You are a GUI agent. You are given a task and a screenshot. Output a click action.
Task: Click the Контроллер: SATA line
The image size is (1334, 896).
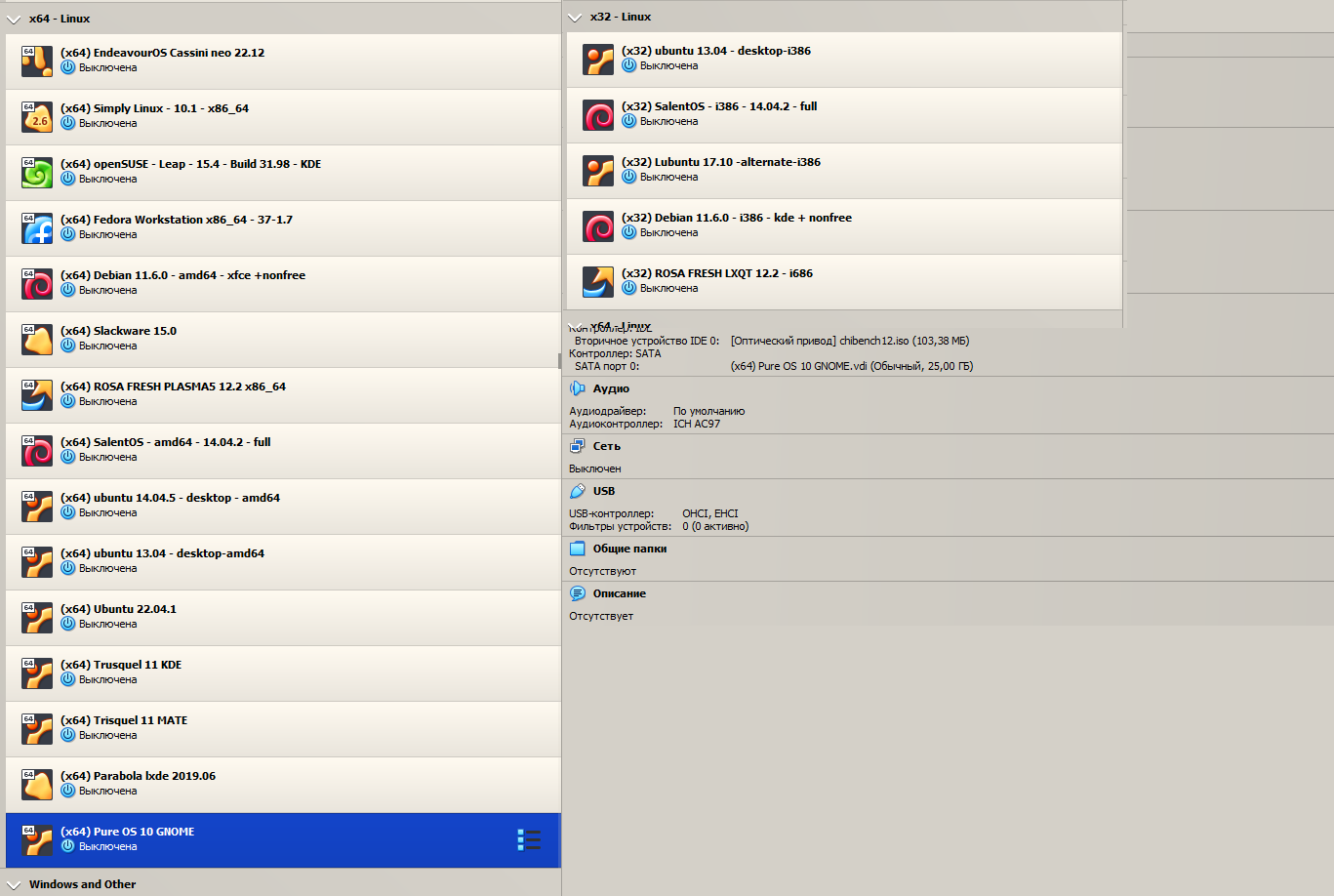(x=615, y=353)
